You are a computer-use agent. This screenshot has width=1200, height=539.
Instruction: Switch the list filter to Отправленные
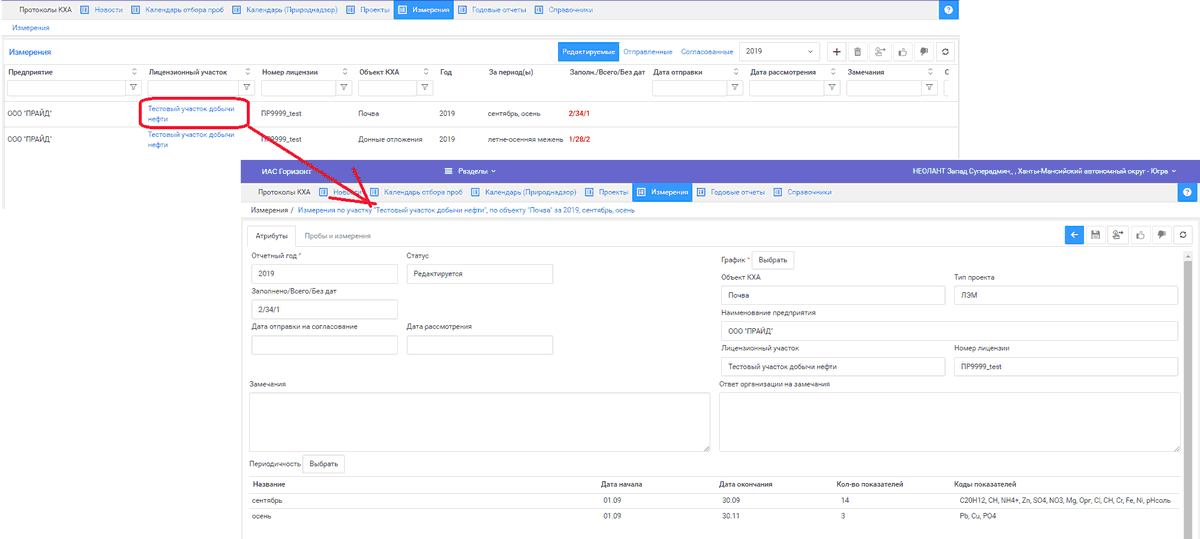tap(647, 51)
